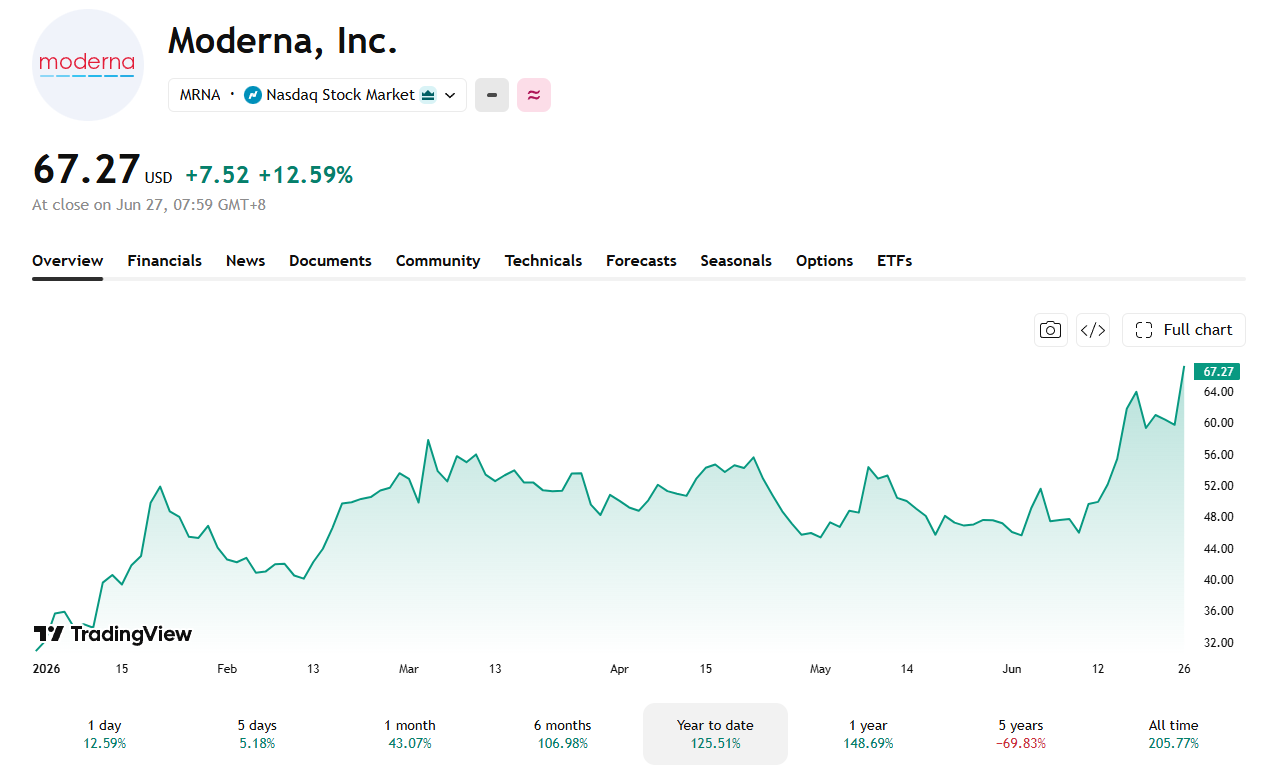1278x767 pixels.
Task: Open the Community tab
Action: click(x=438, y=261)
